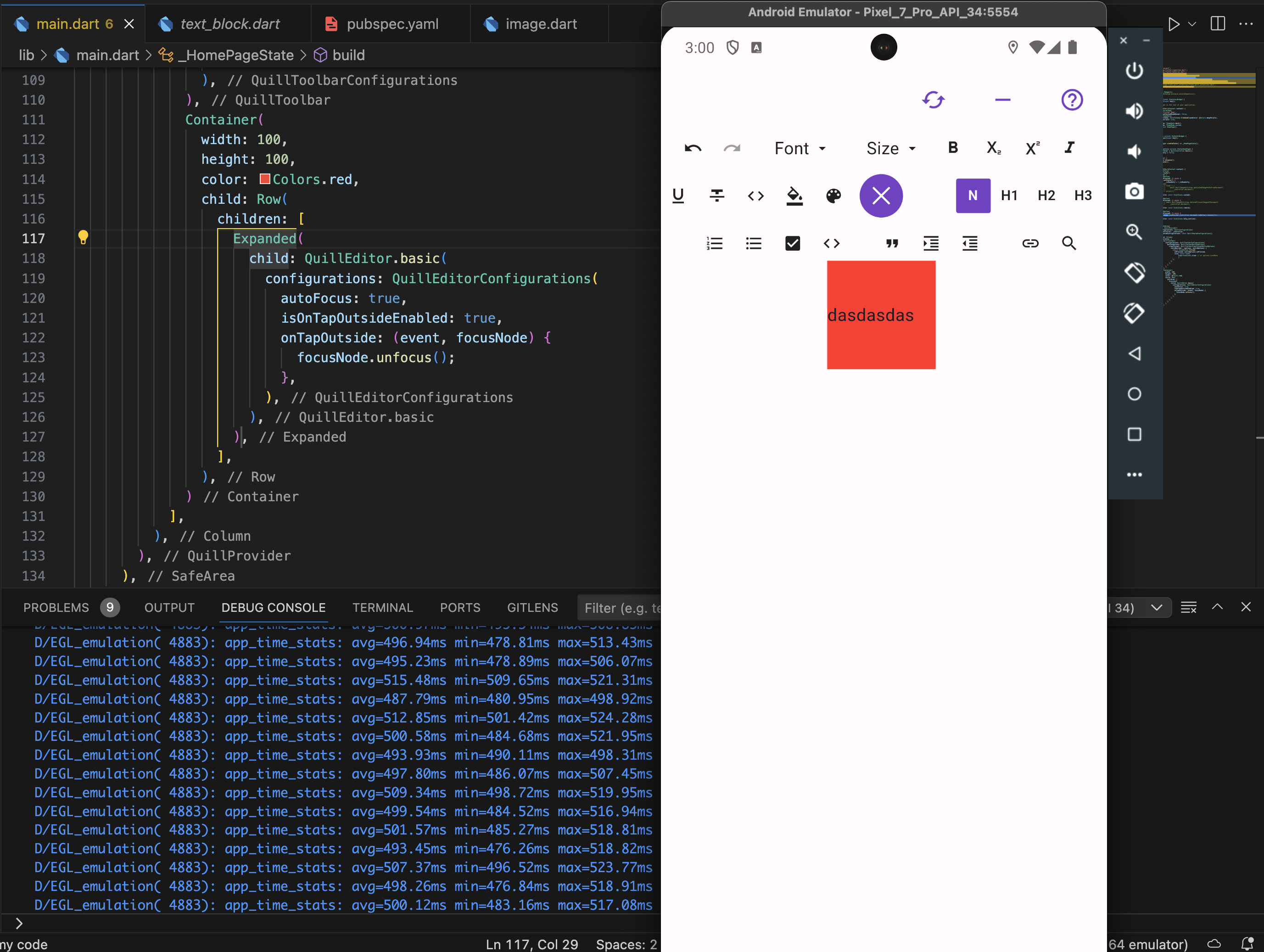Open the run configuration dropdown arrow

tap(1192, 24)
